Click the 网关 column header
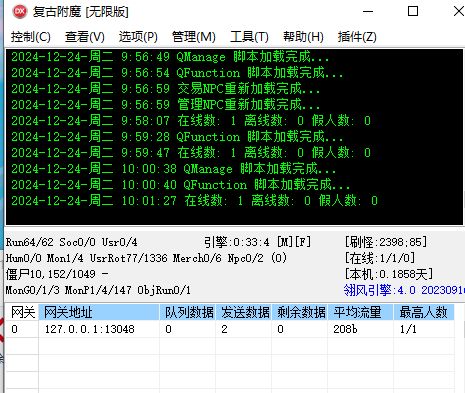The height and width of the screenshot is (393, 465). click(22, 312)
